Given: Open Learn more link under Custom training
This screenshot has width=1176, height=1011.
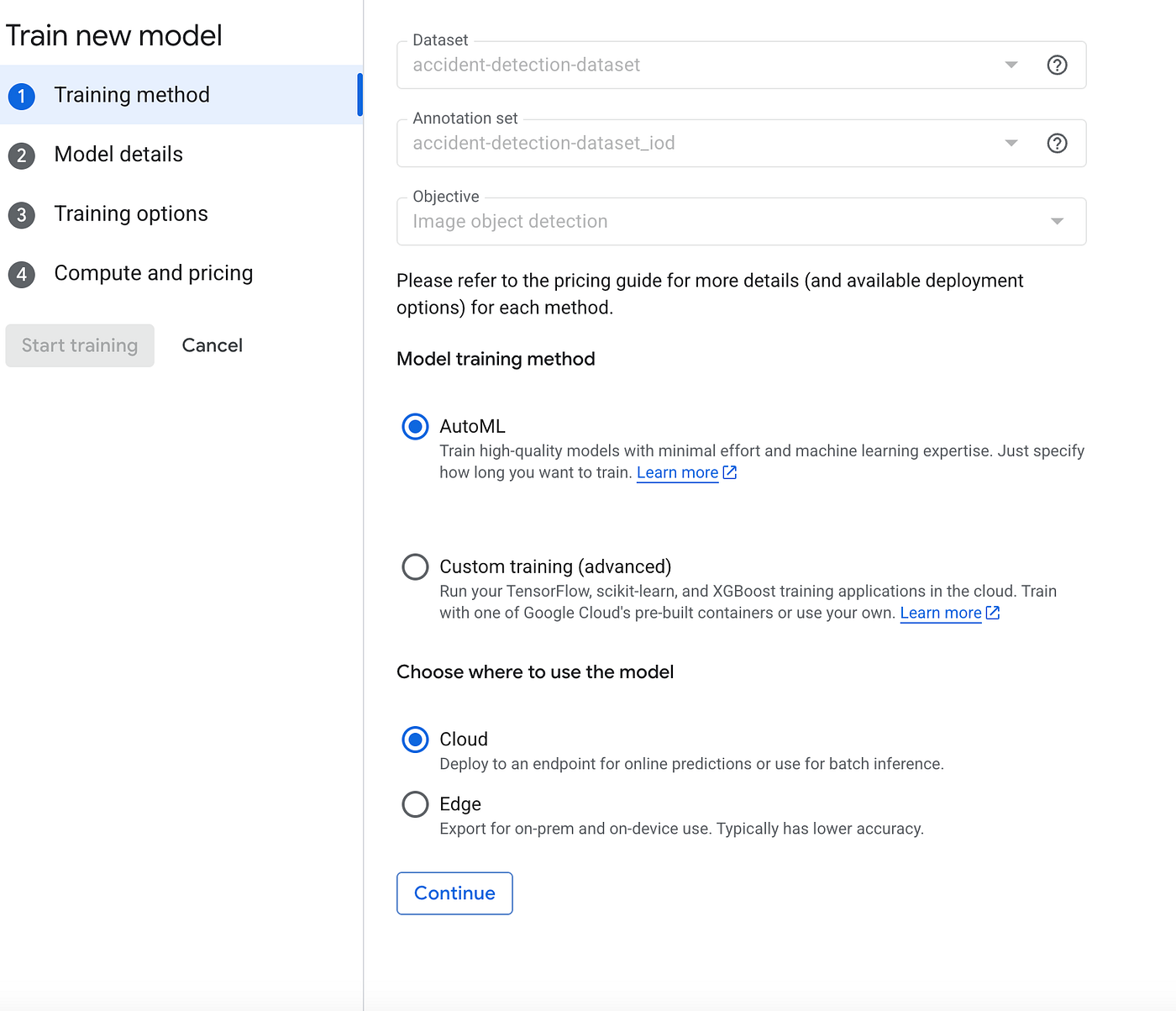Looking at the screenshot, I should pos(941,613).
